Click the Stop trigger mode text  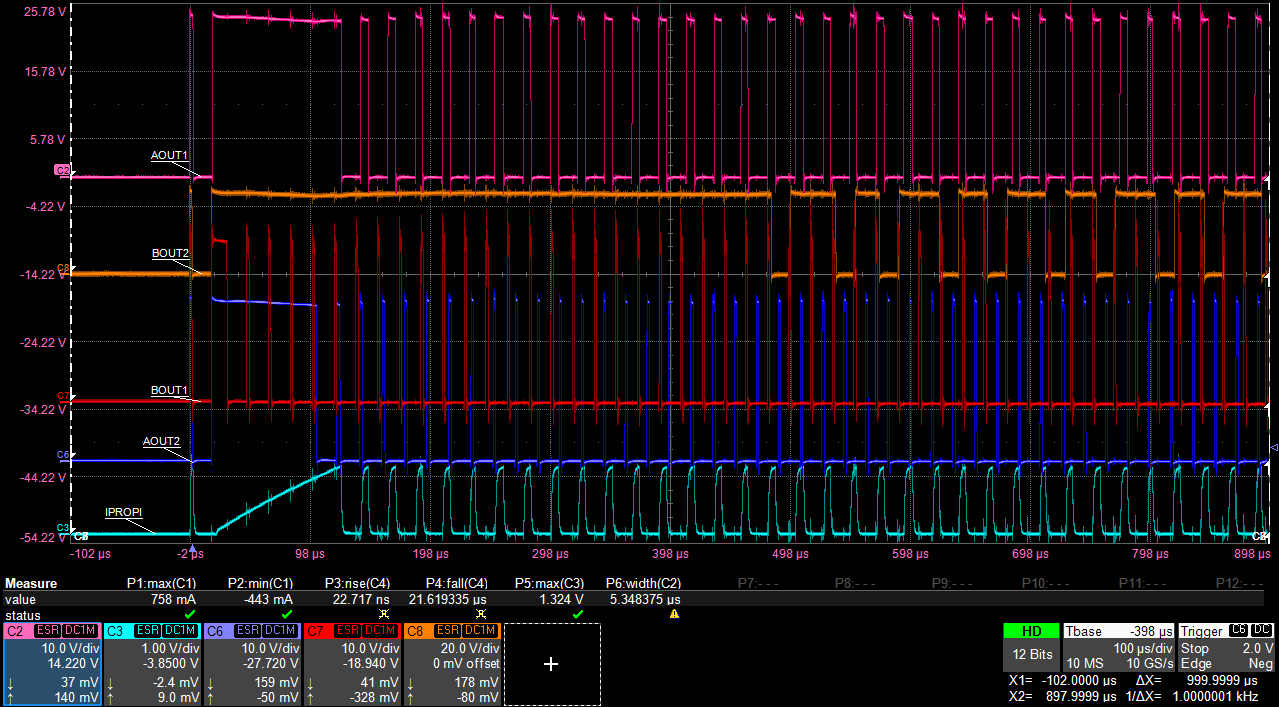click(x=1195, y=648)
